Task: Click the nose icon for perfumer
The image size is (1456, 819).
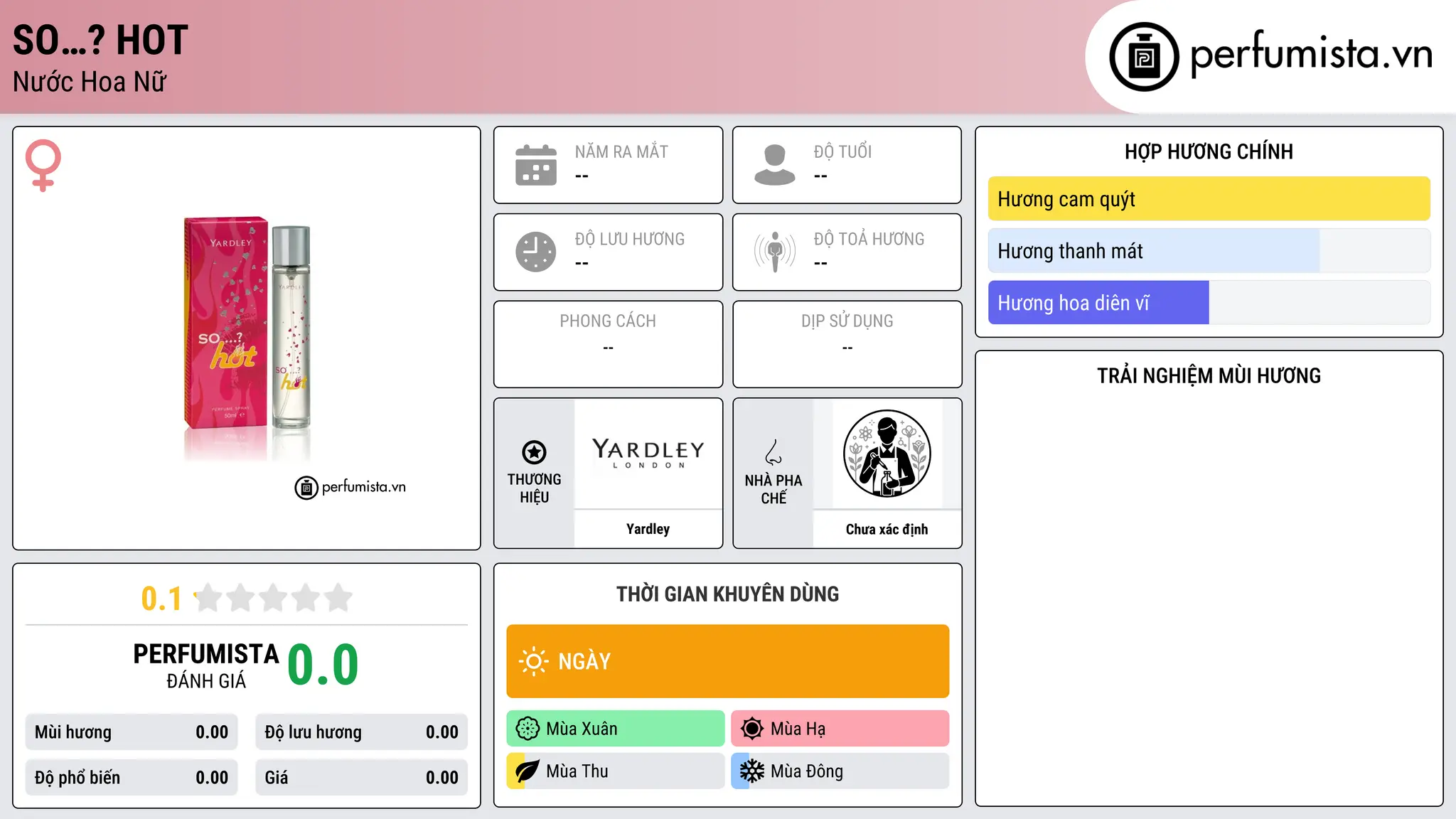Action: click(773, 452)
